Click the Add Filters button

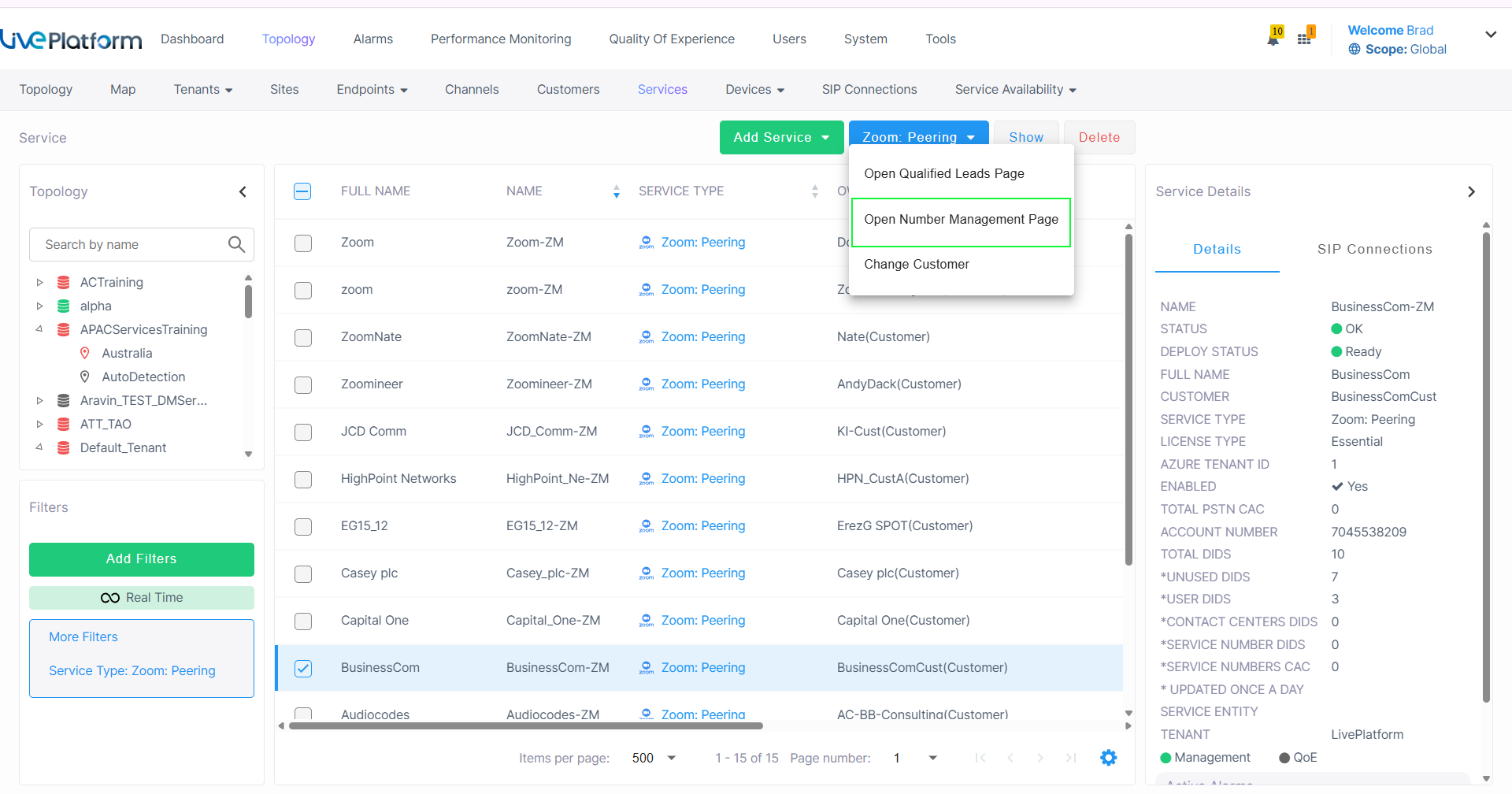pyautogui.click(x=142, y=559)
